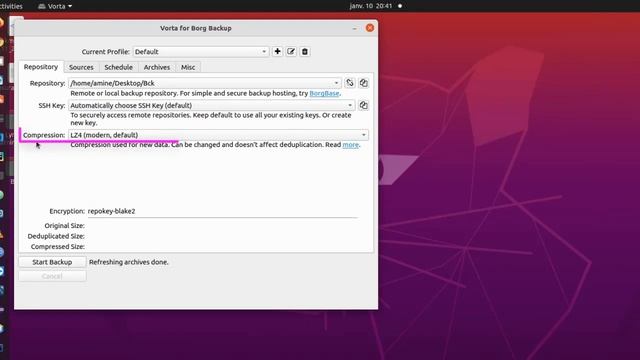Open the clock and calendar in top bar
Screen dimensions: 640x360
tap(371, 6)
